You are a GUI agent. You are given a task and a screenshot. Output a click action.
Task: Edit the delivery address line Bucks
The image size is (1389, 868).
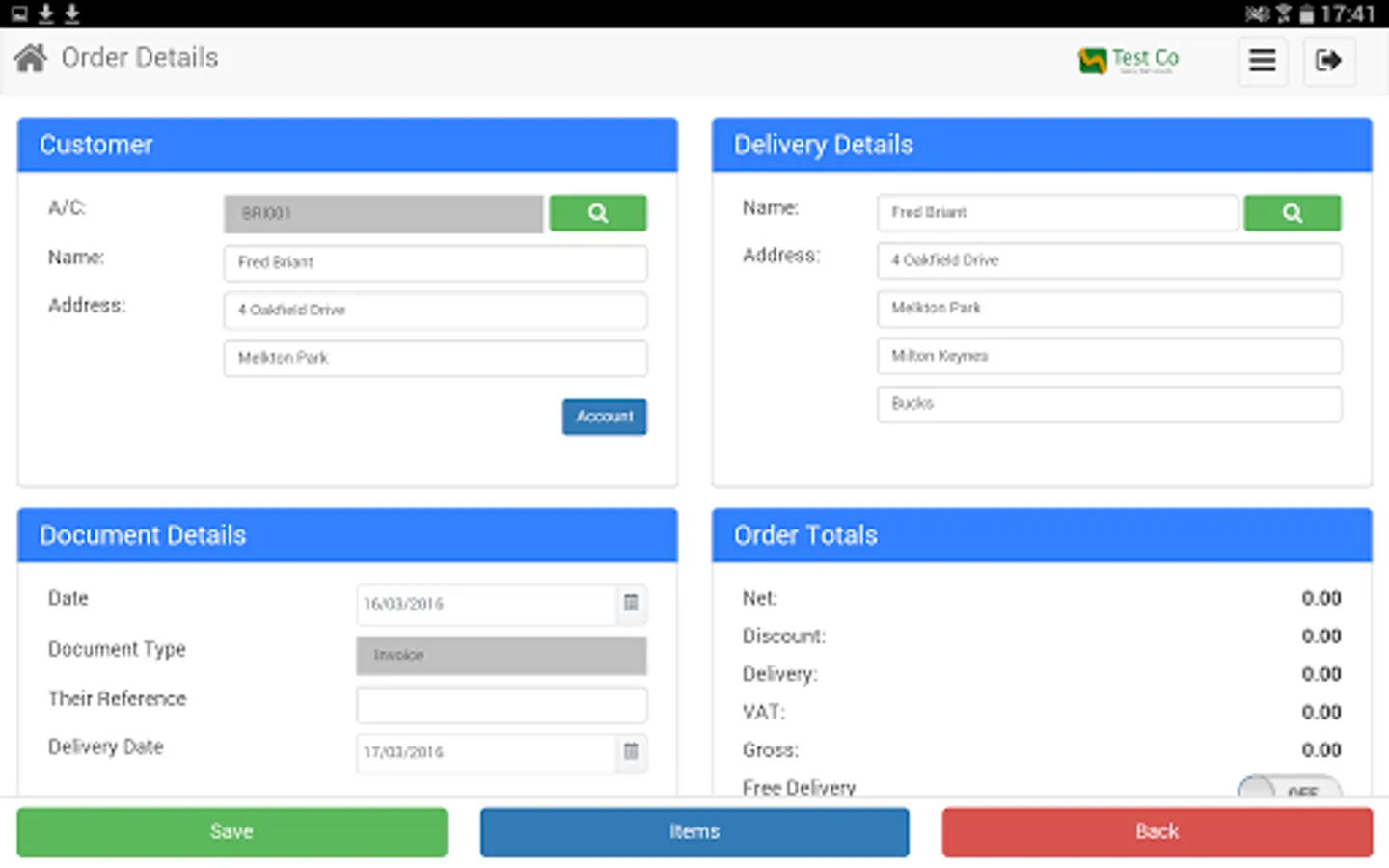point(1108,403)
